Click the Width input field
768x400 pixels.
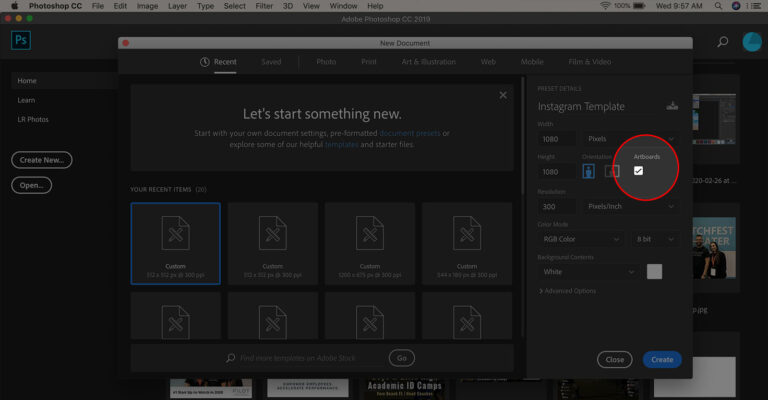pyautogui.click(x=557, y=139)
